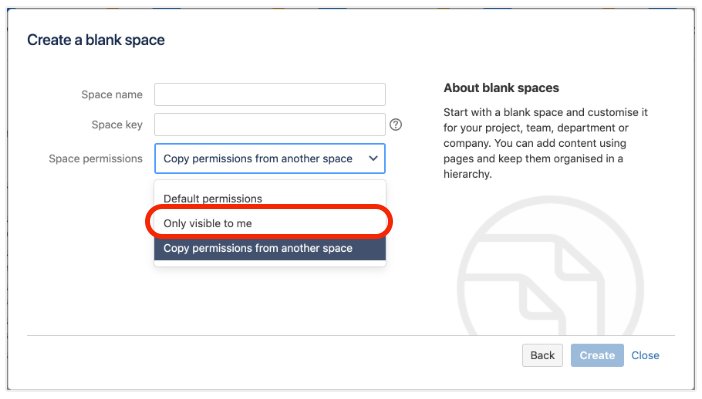The image size is (702, 399).
Task: Select the Default permissions option
Action: [x=270, y=198]
